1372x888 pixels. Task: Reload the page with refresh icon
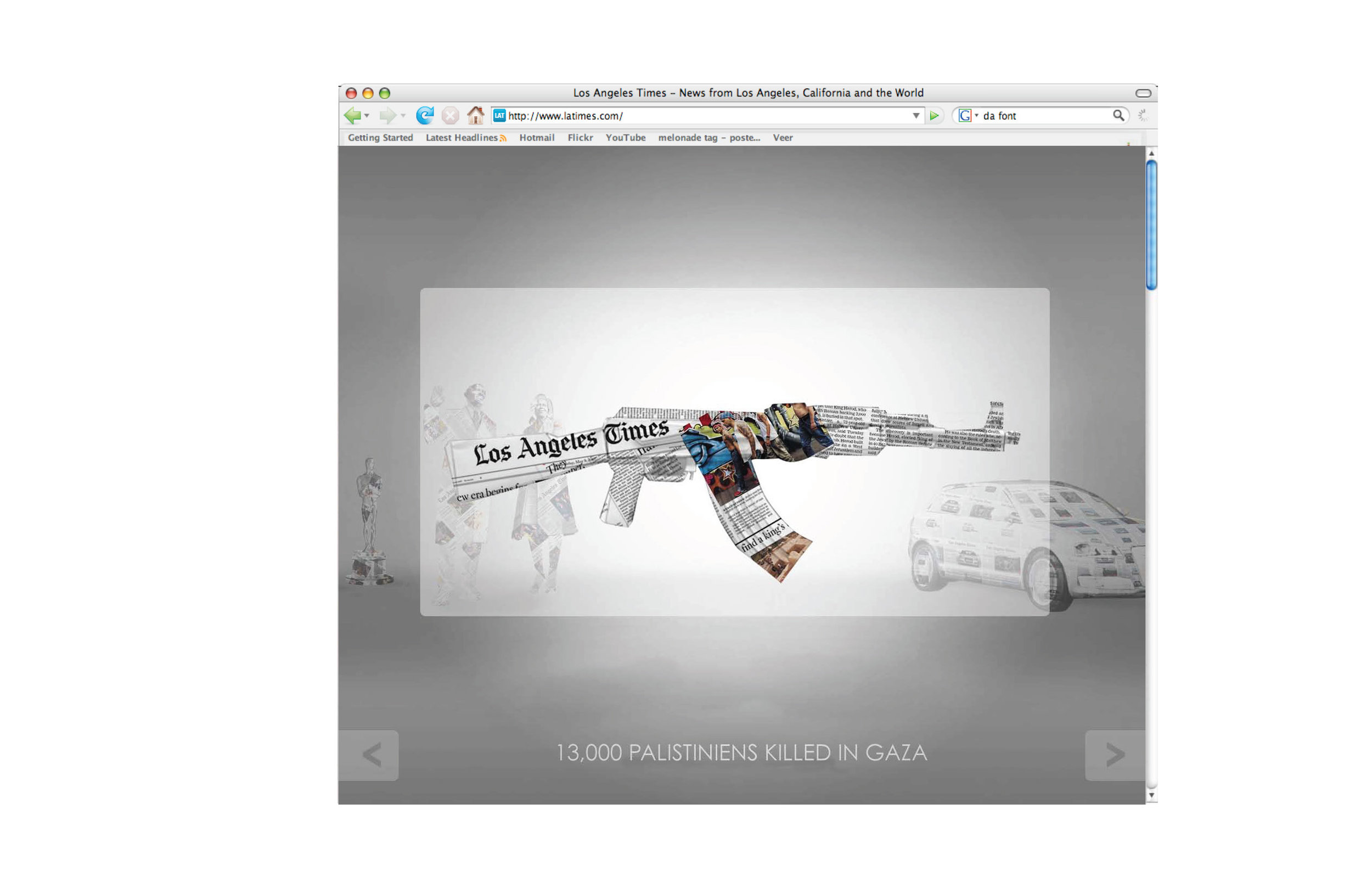pyautogui.click(x=425, y=116)
